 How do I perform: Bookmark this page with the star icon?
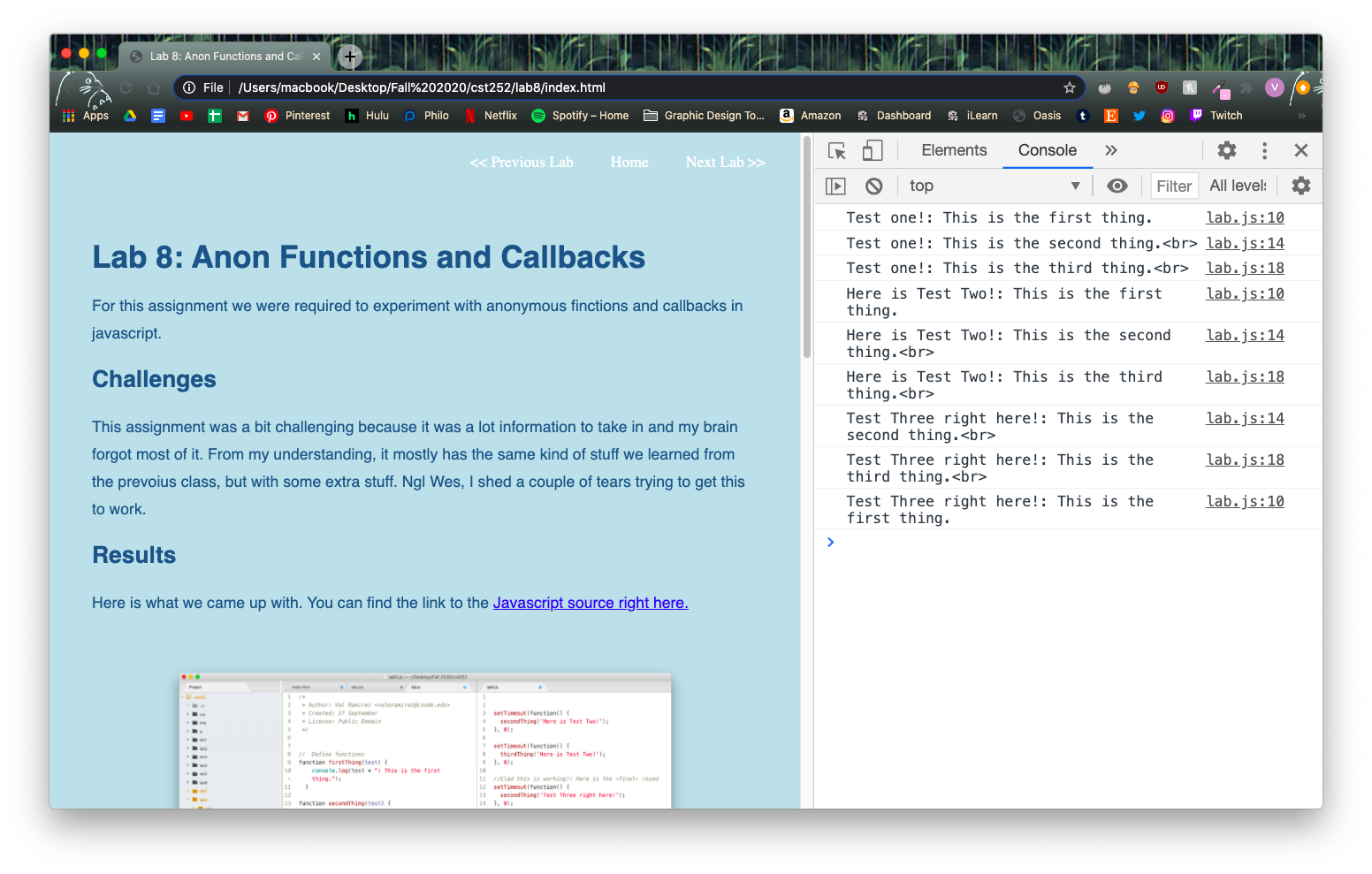(1070, 87)
